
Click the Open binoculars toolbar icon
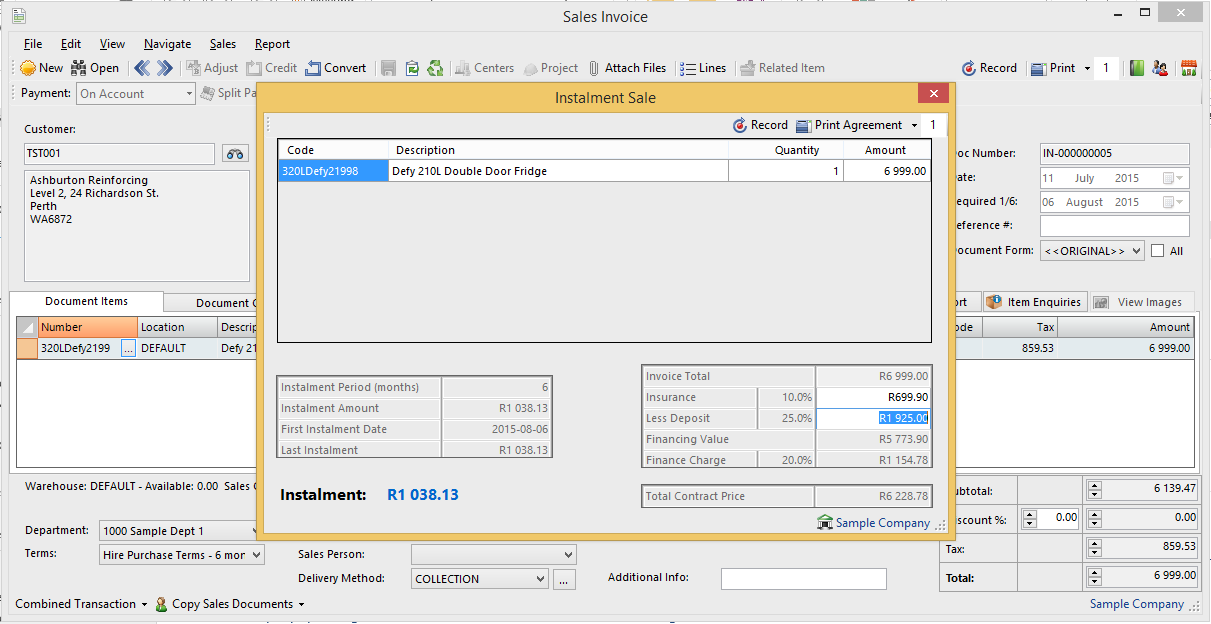[x=78, y=68]
